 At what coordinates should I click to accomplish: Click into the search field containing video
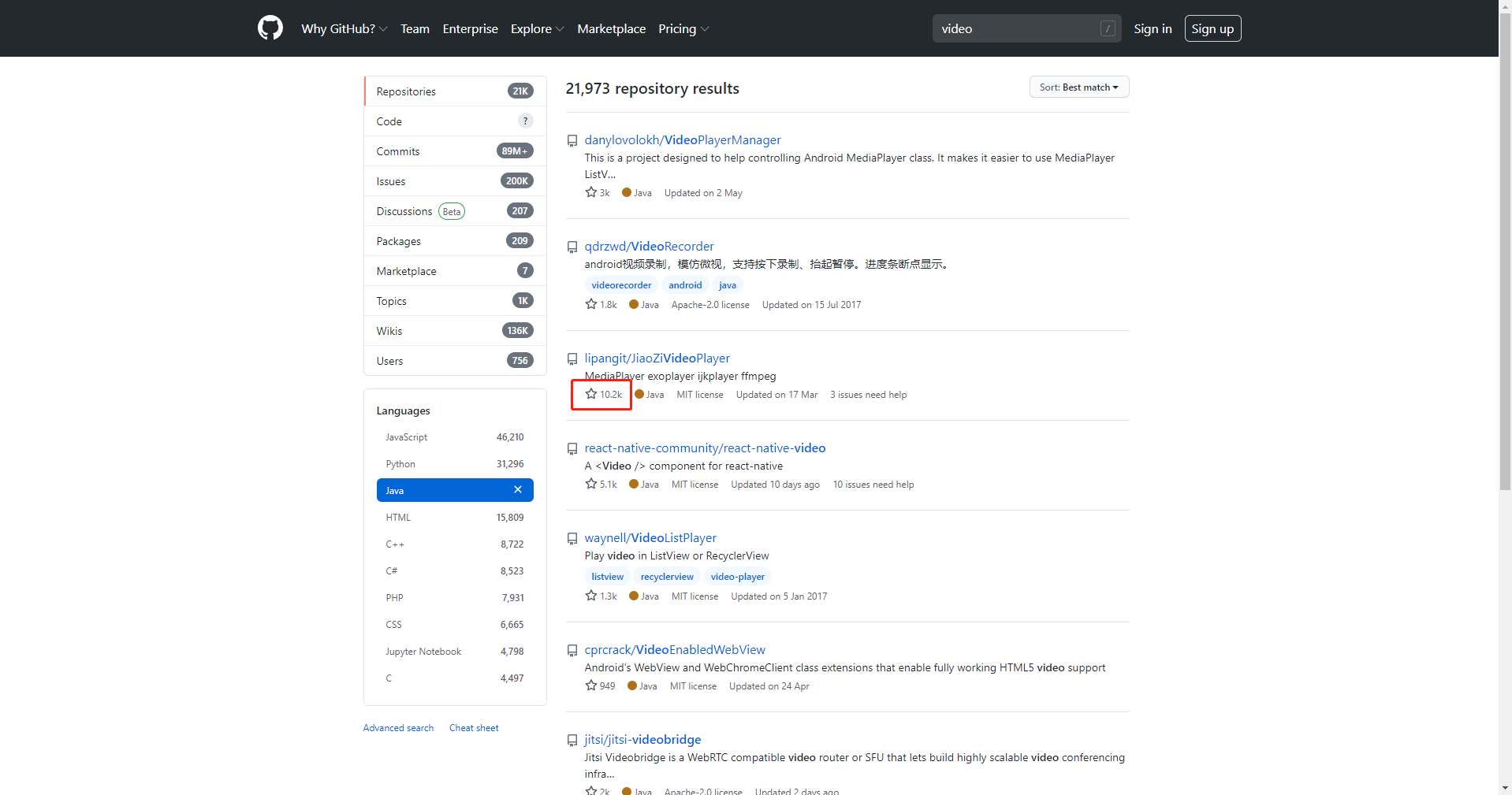tap(1026, 28)
